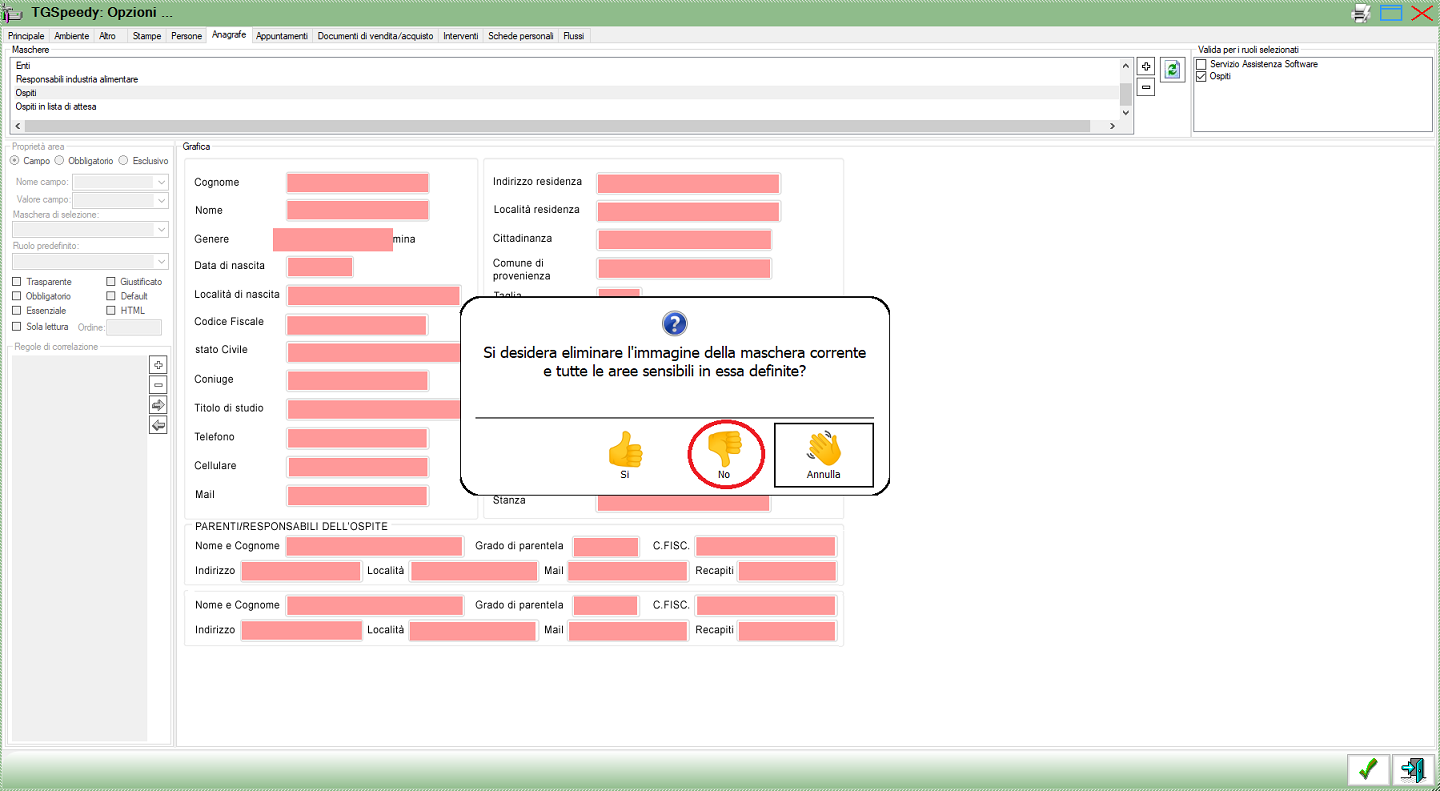Switch to the Appuntamenti tab
This screenshot has width=1440, height=791.
click(x=281, y=36)
